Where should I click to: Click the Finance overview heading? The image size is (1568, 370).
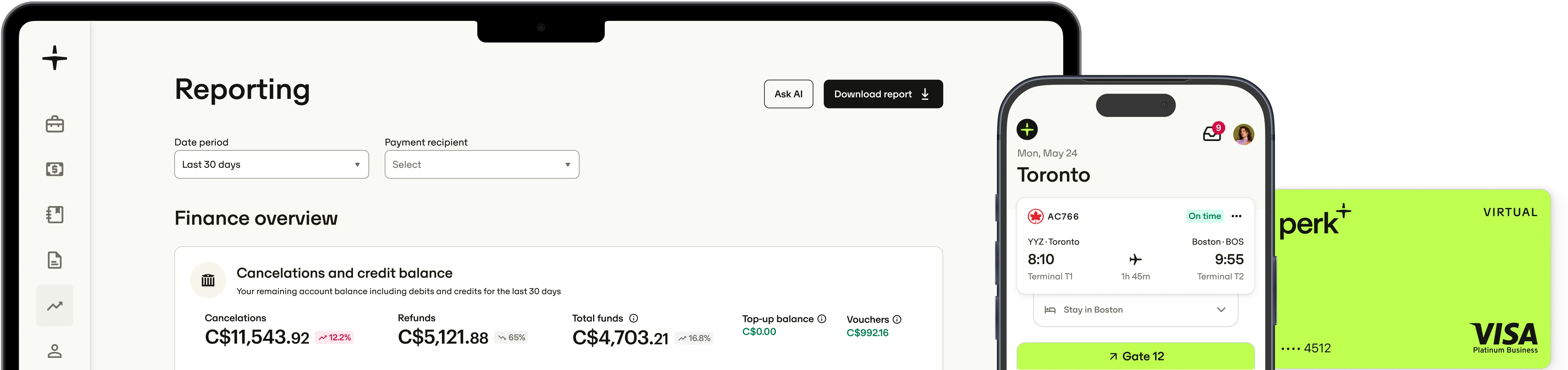coord(256,218)
